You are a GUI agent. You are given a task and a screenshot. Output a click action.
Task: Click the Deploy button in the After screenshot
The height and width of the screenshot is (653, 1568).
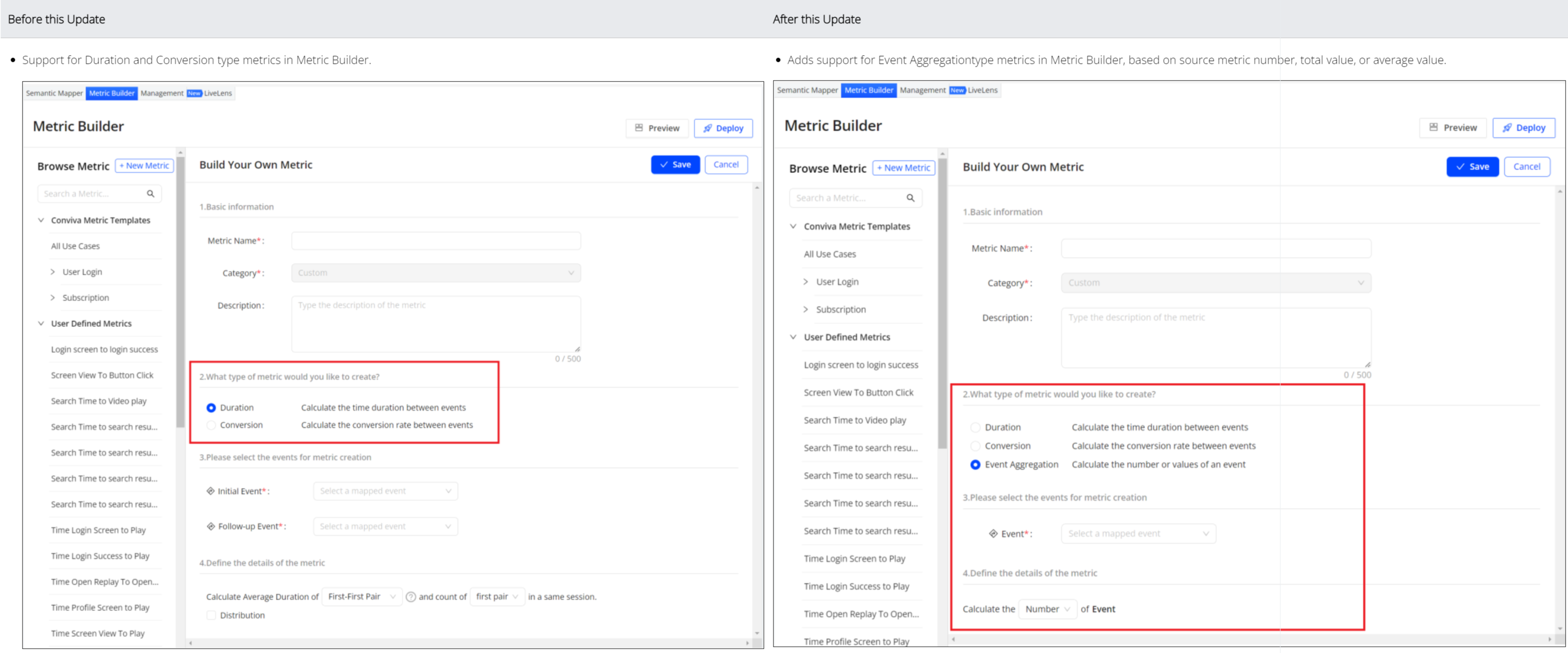click(x=1523, y=128)
